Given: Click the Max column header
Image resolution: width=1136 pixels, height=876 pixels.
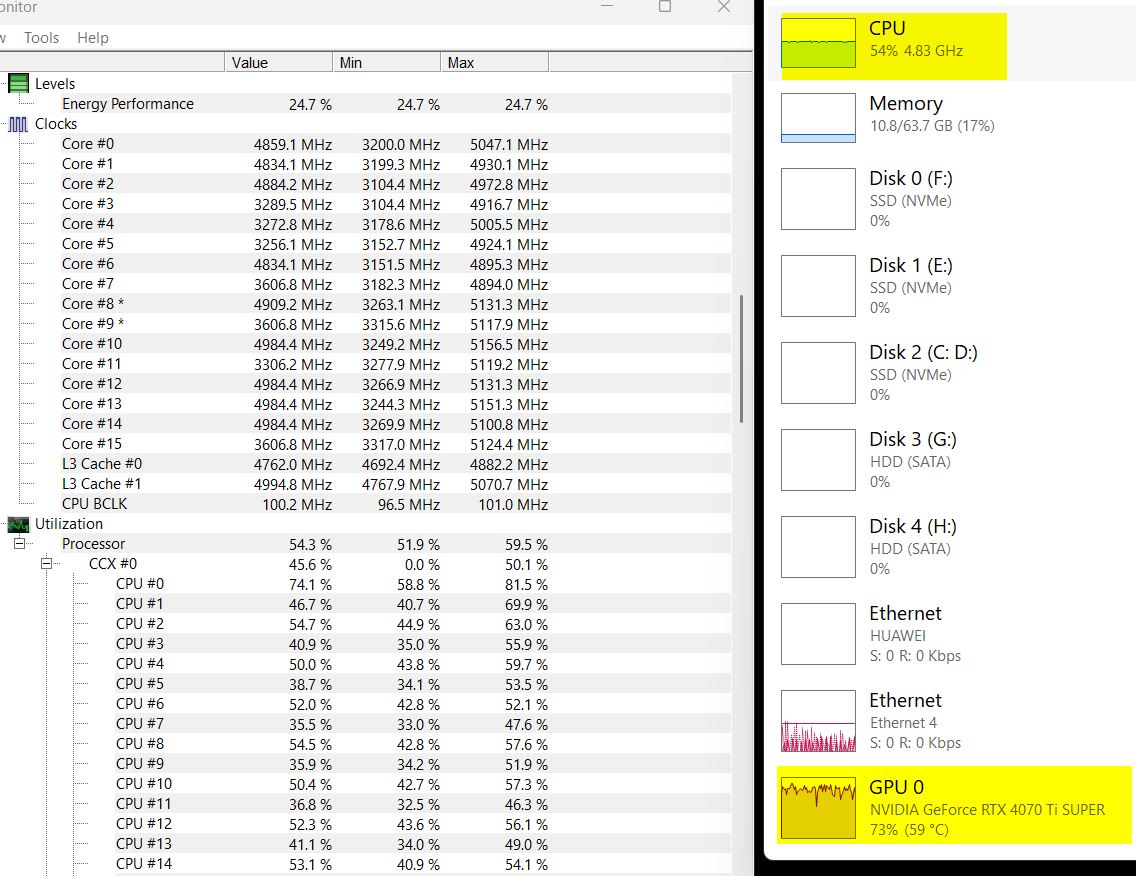Looking at the screenshot, I should pyautogui.click(x=494, y=63).
